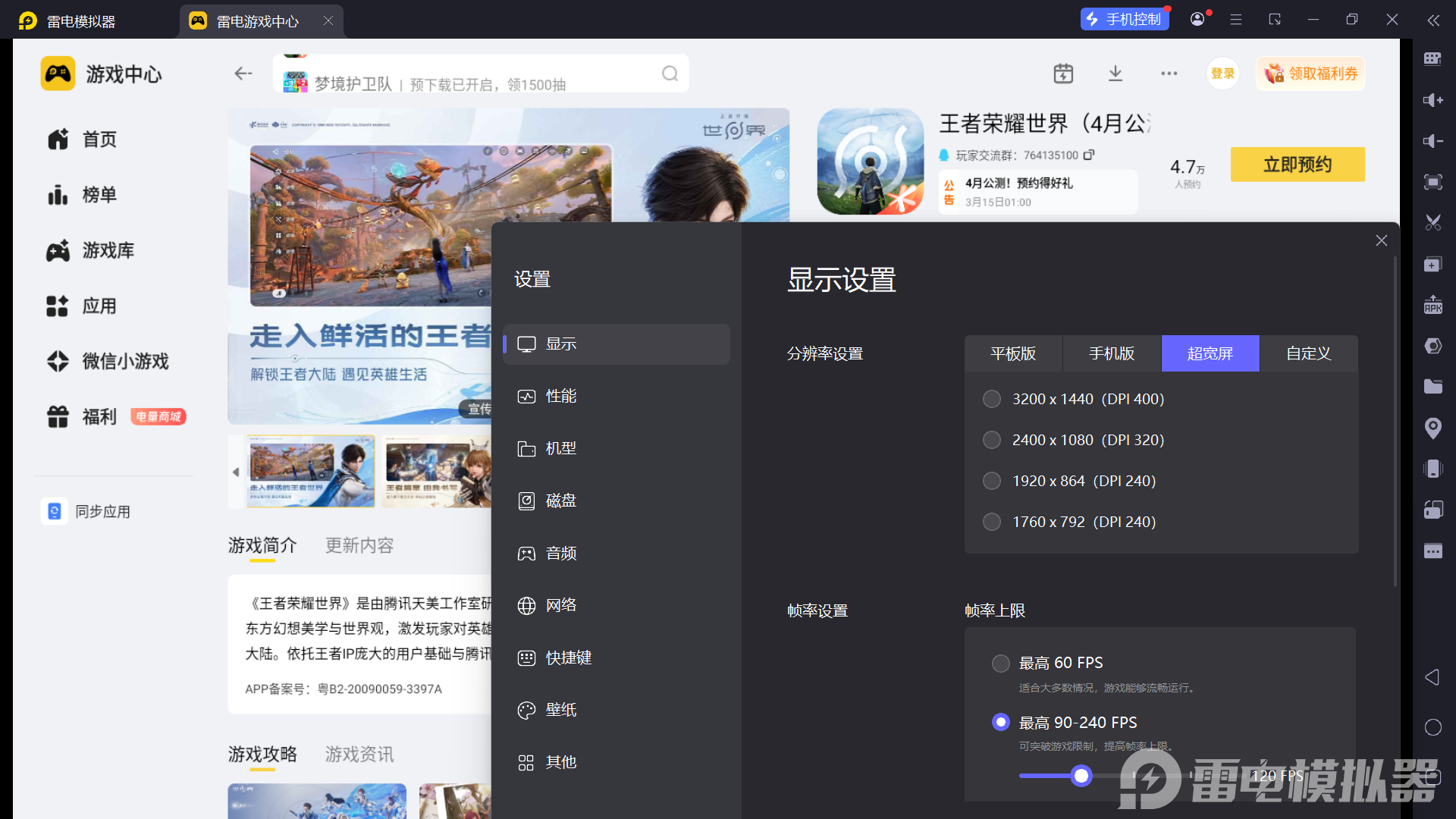Open the 网络 network settings
Image resolution: width=1456 pixels, height=819 pixels.
[x=561, y=605]
